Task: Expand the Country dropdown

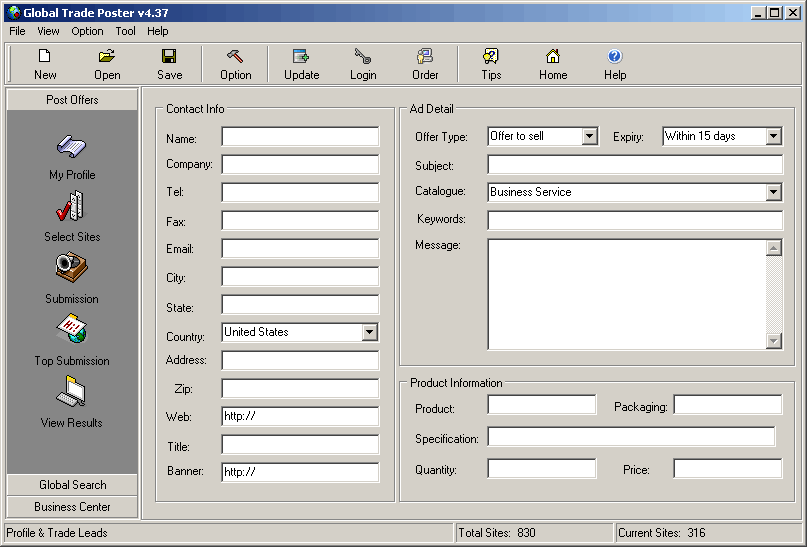Action: tap(370, 332)
